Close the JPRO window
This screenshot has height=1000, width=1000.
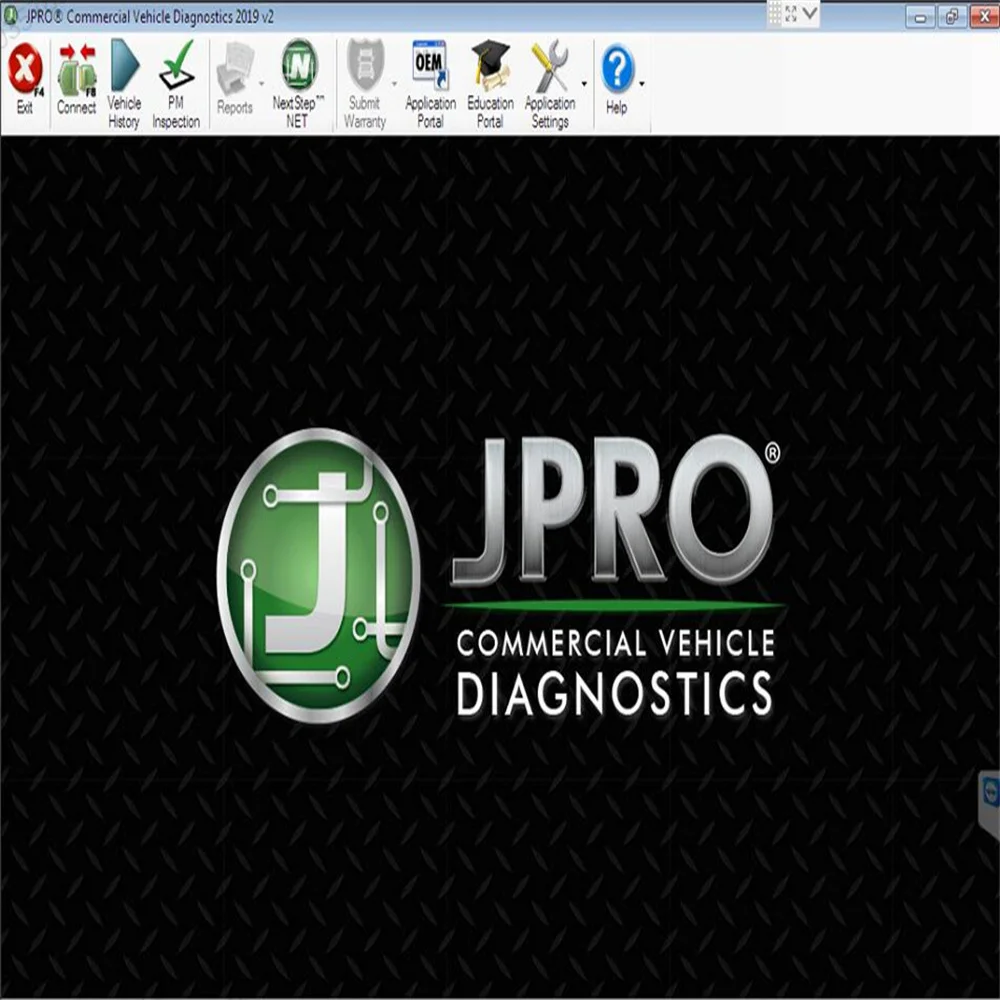tap(983, 17)
